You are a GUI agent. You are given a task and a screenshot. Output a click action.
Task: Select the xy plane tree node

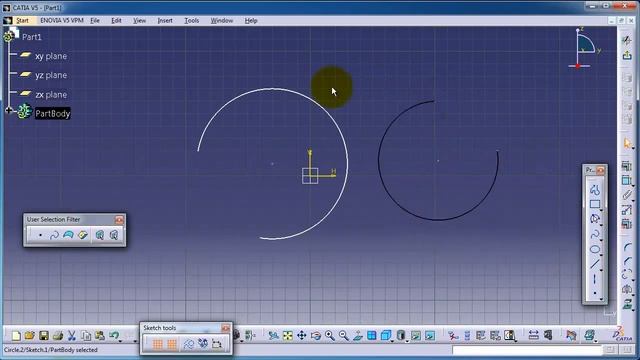(51, 56)
